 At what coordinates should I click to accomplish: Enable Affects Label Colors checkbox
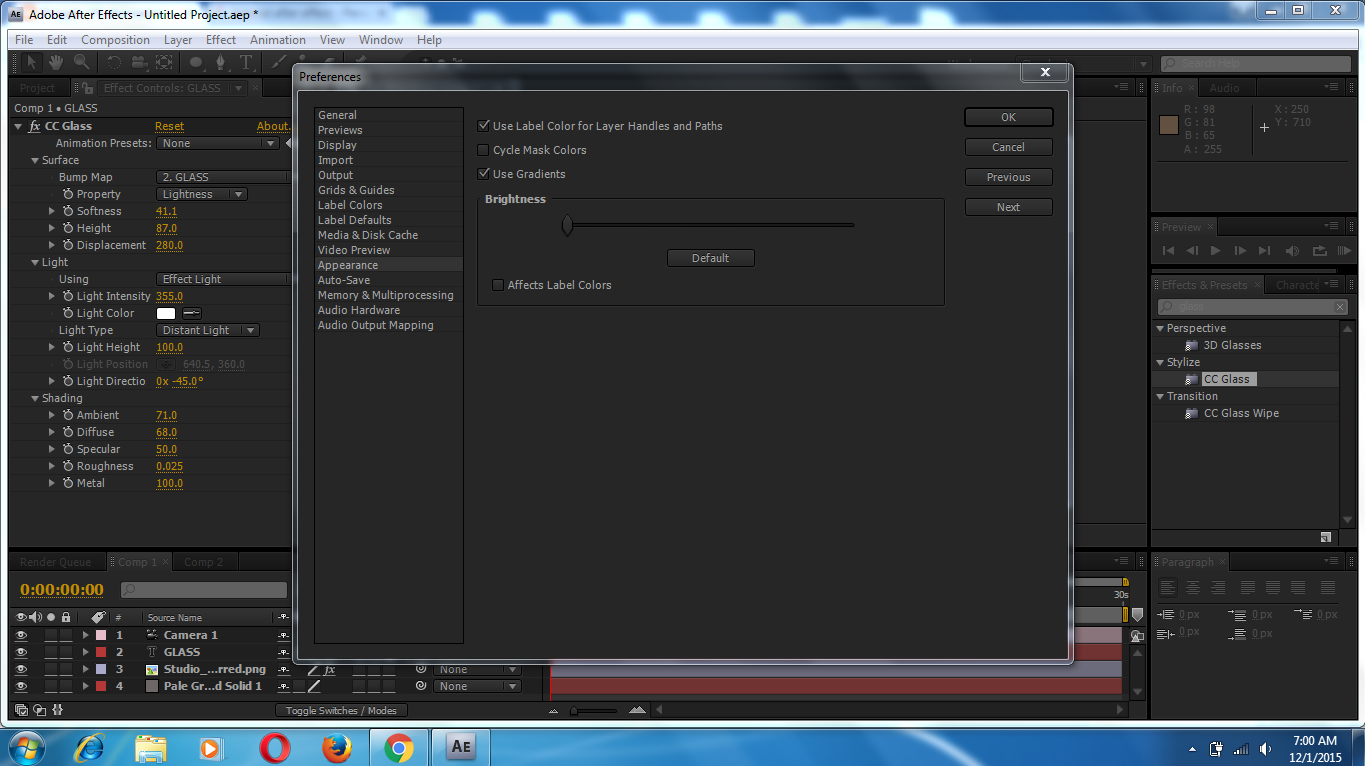click(498, 285)
